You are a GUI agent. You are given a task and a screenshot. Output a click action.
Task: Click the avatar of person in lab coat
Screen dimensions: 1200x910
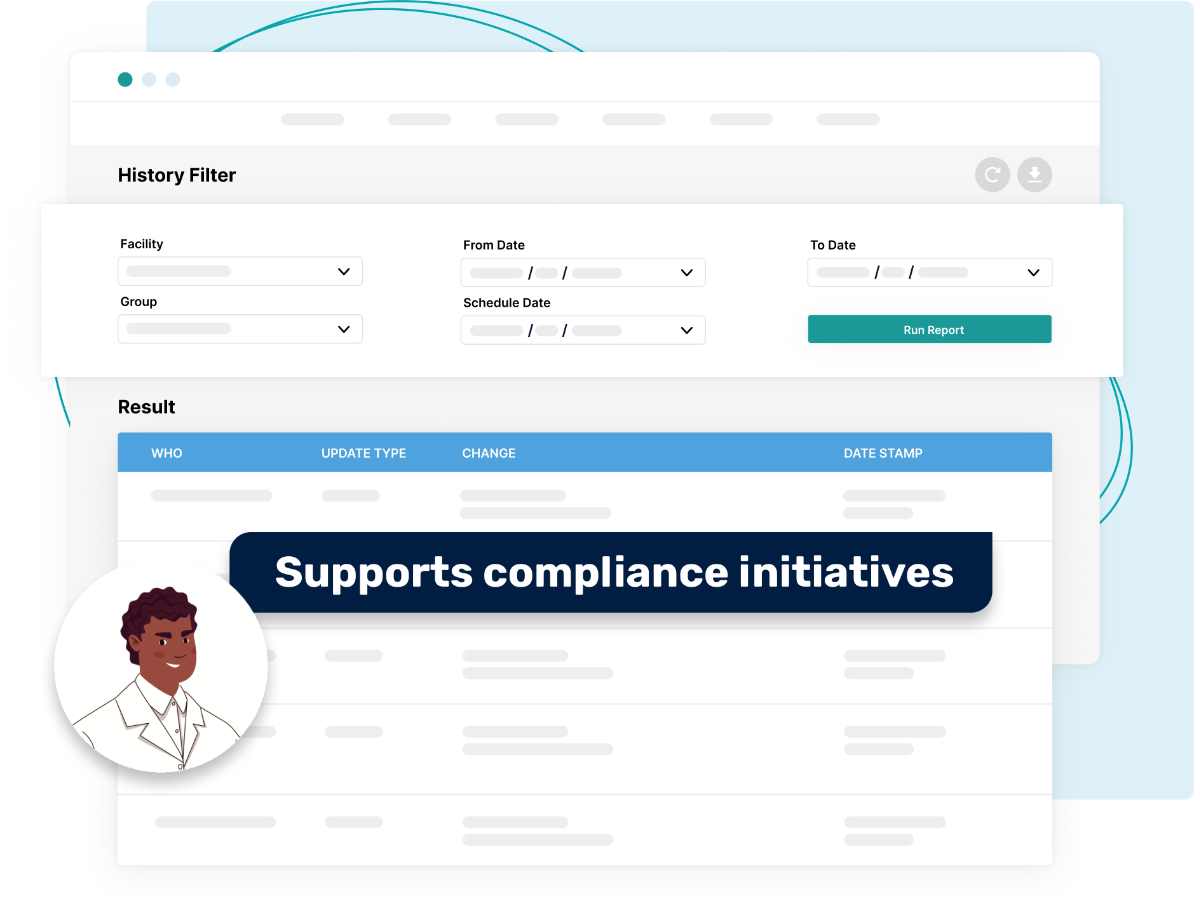click(161, 667)
